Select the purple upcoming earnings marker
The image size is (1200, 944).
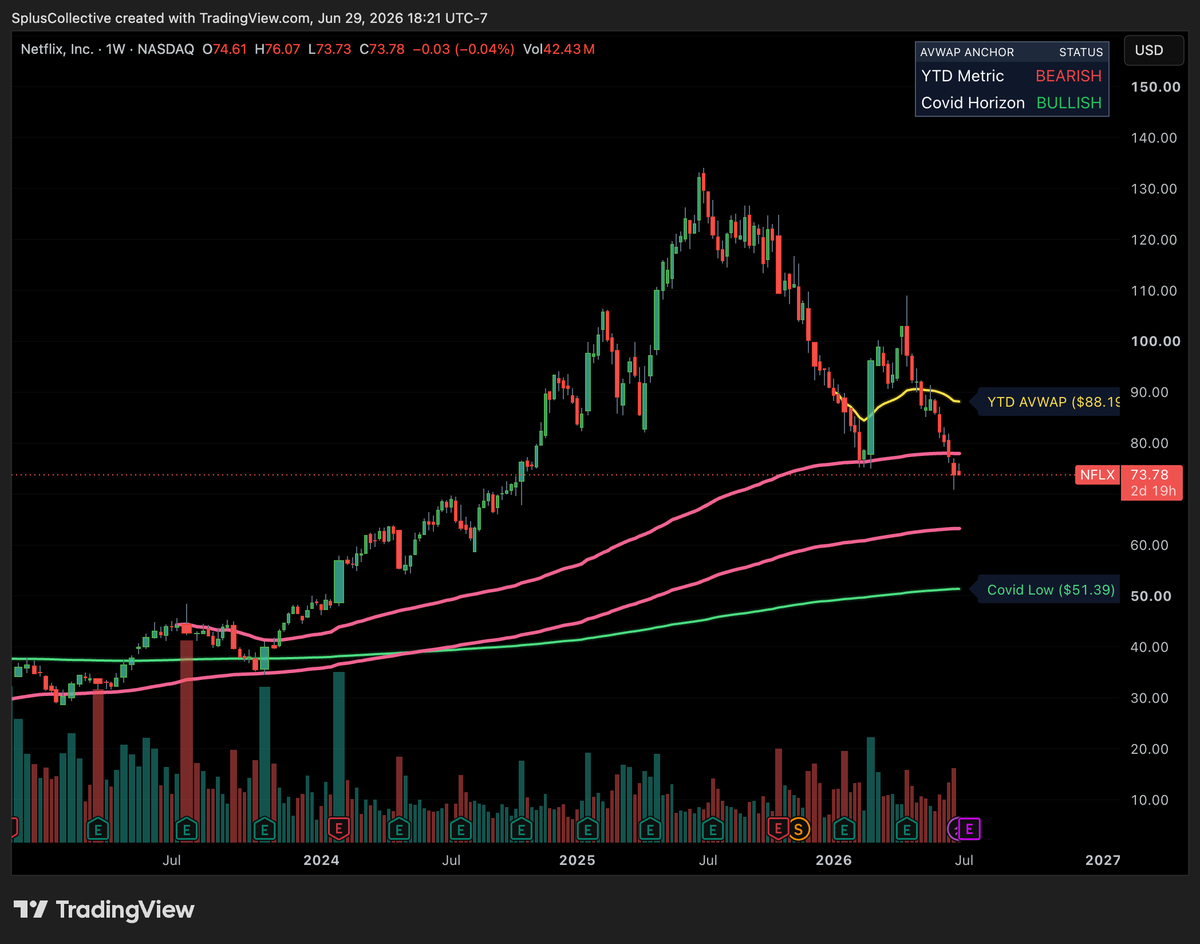(971, 828)
